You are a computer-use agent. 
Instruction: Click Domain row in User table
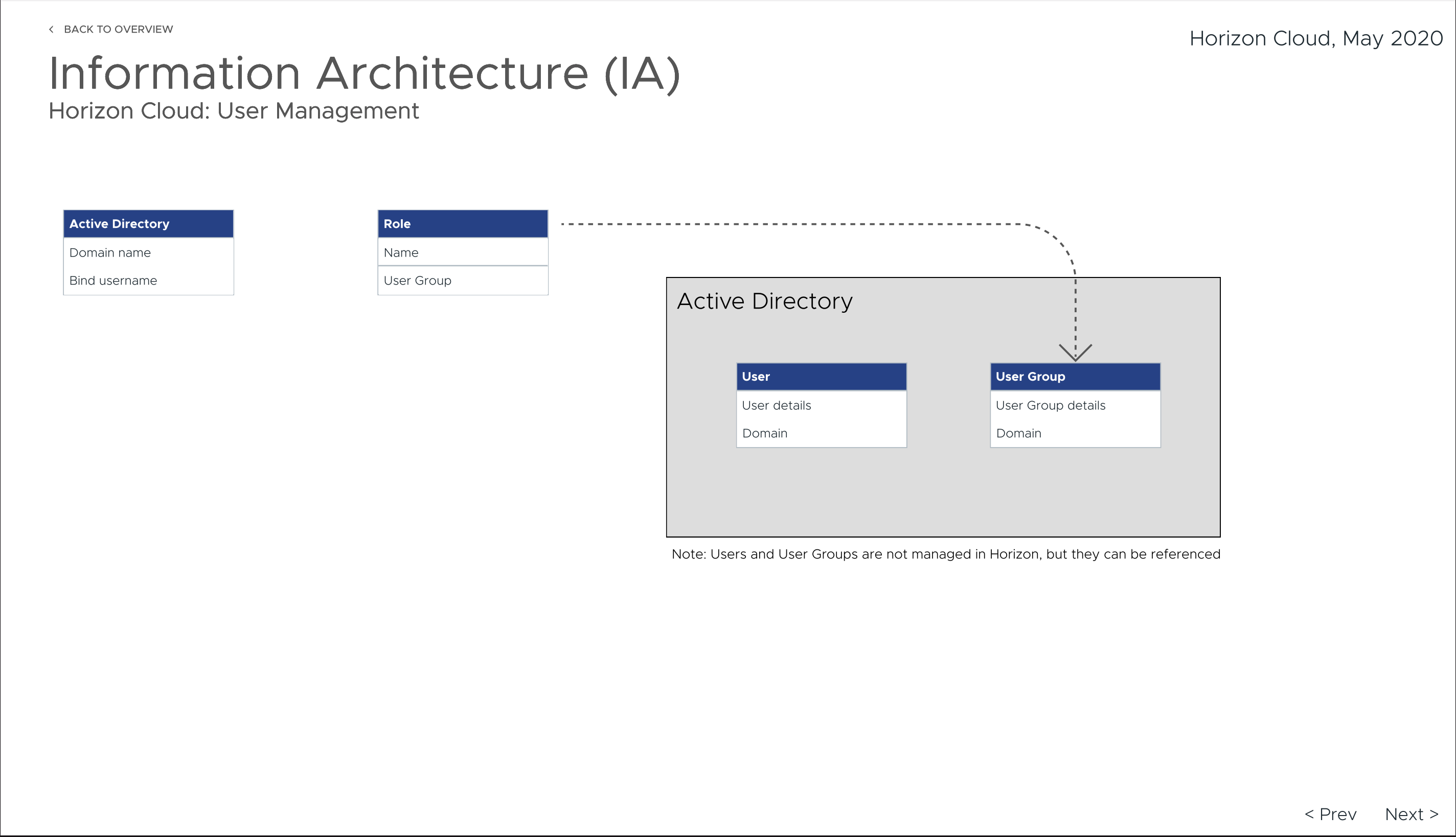[821, 433]
